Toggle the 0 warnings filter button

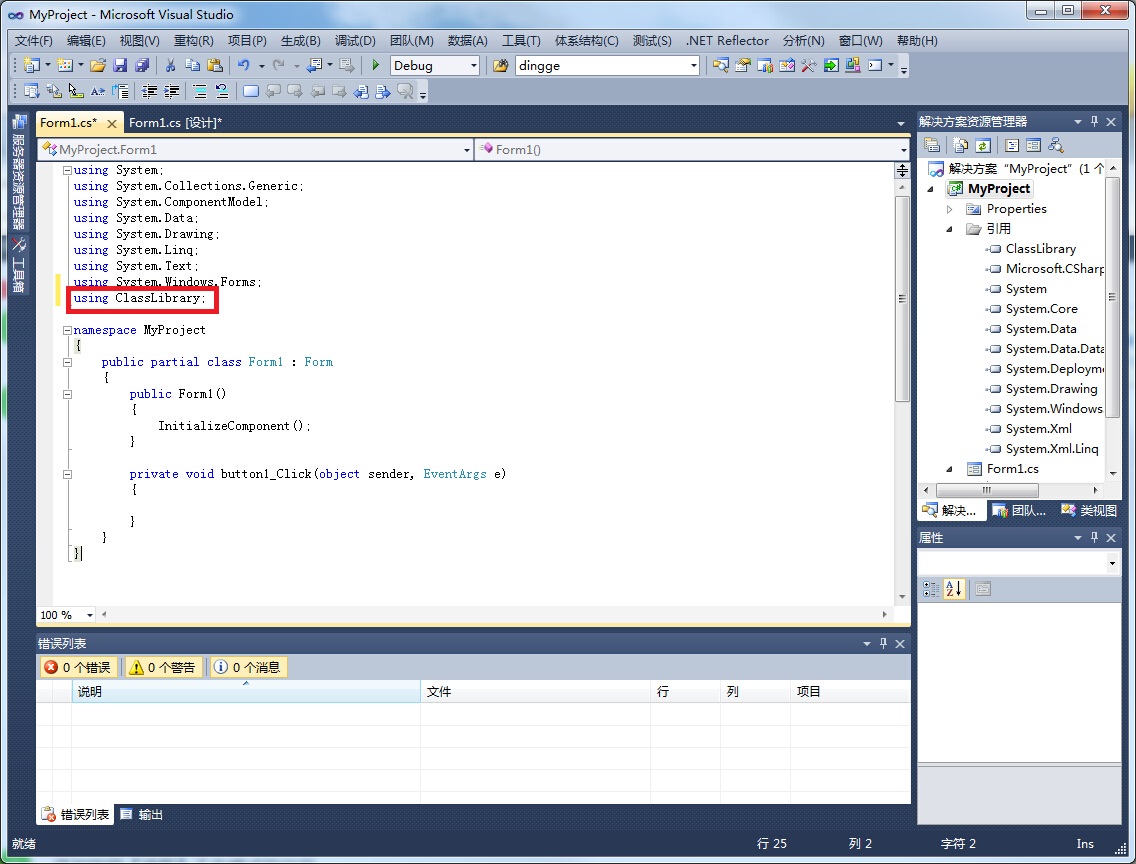(162, 667)
